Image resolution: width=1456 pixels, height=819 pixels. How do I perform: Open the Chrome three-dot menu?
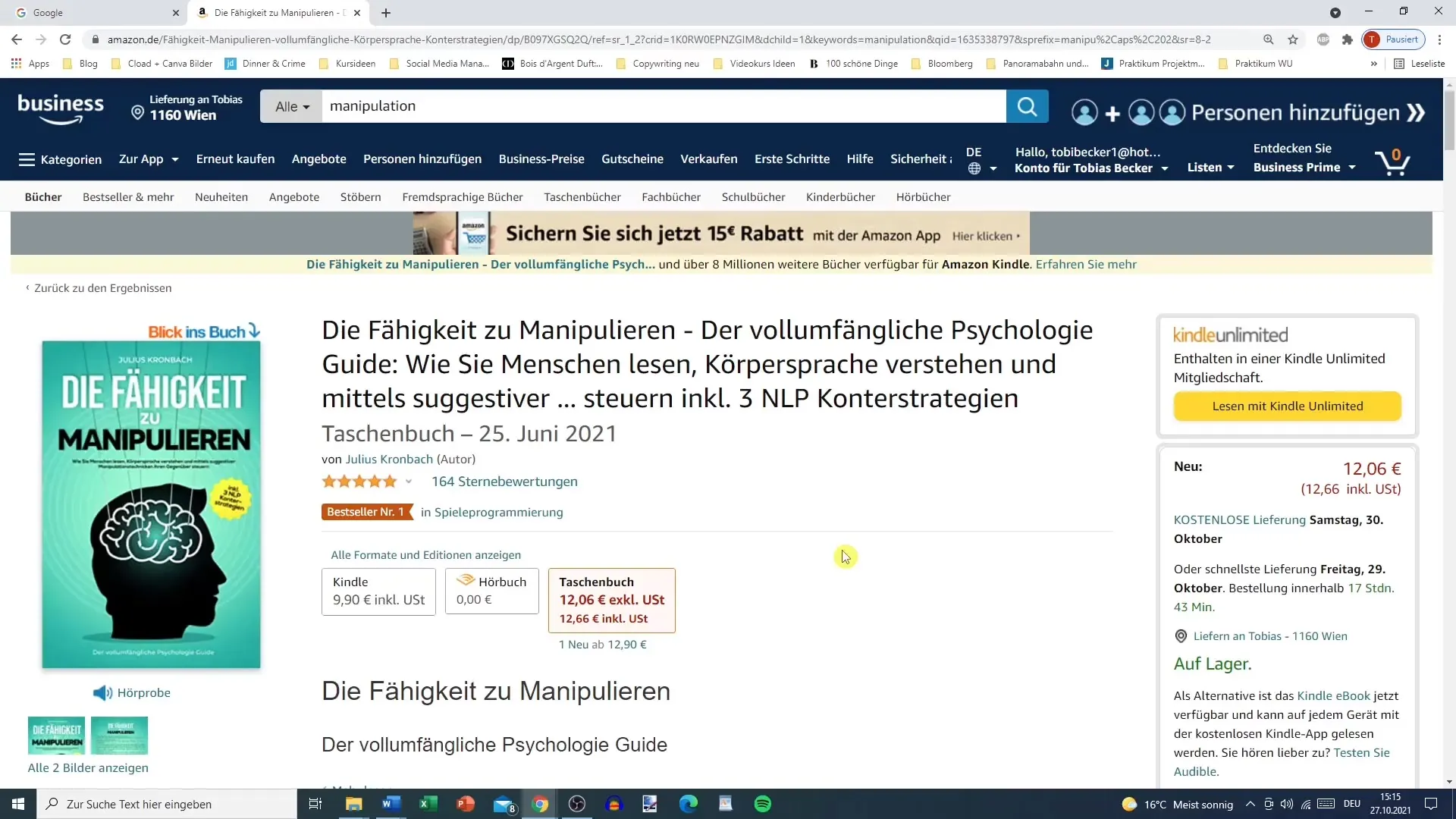[1440, 39]
